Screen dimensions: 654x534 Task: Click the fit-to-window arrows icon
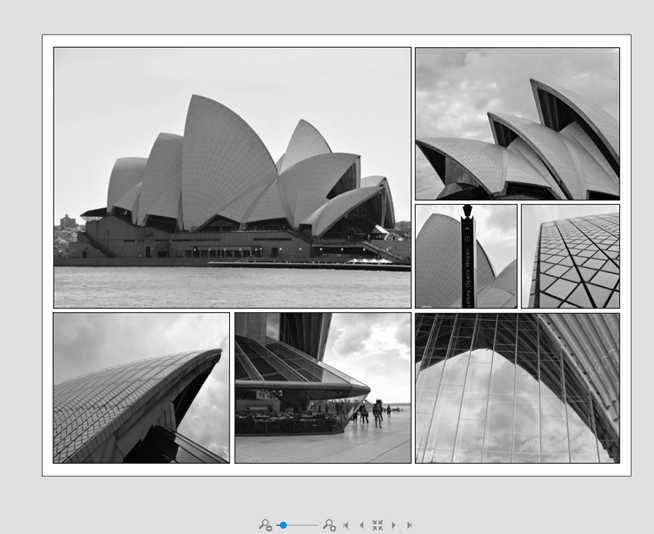[377, 525]
